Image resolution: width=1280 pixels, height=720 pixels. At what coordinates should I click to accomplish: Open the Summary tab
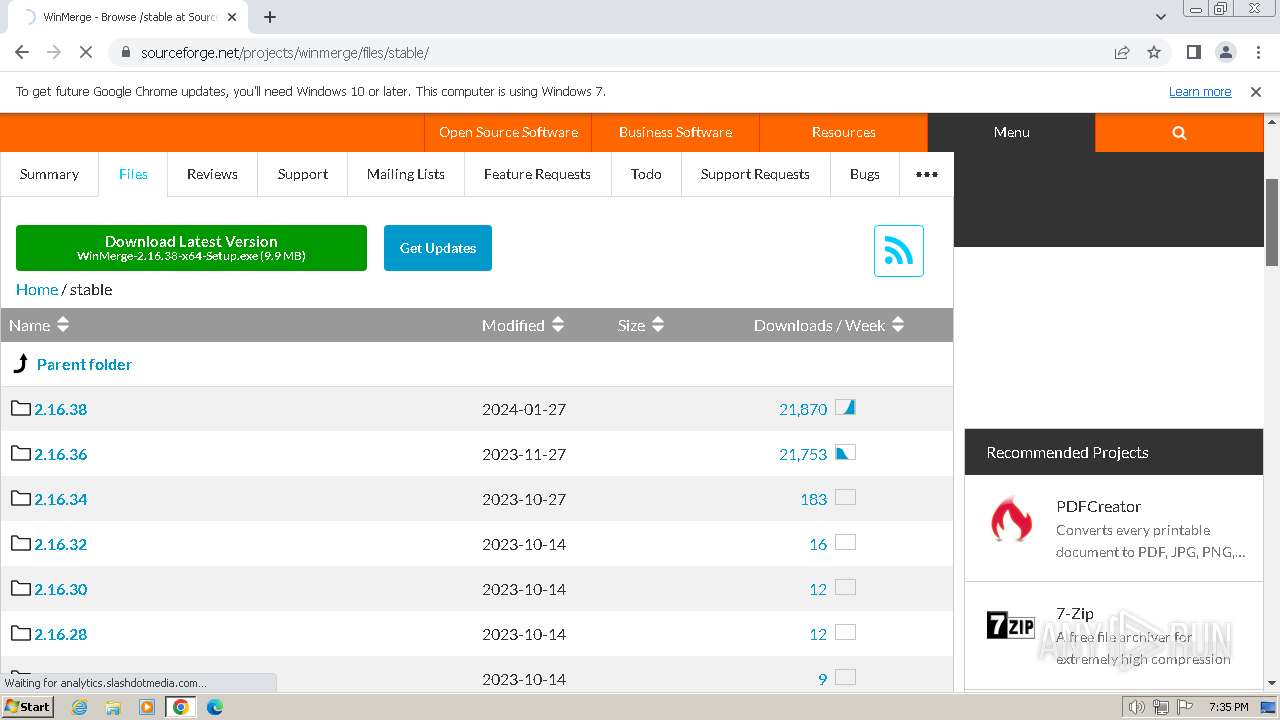[49, 174]
